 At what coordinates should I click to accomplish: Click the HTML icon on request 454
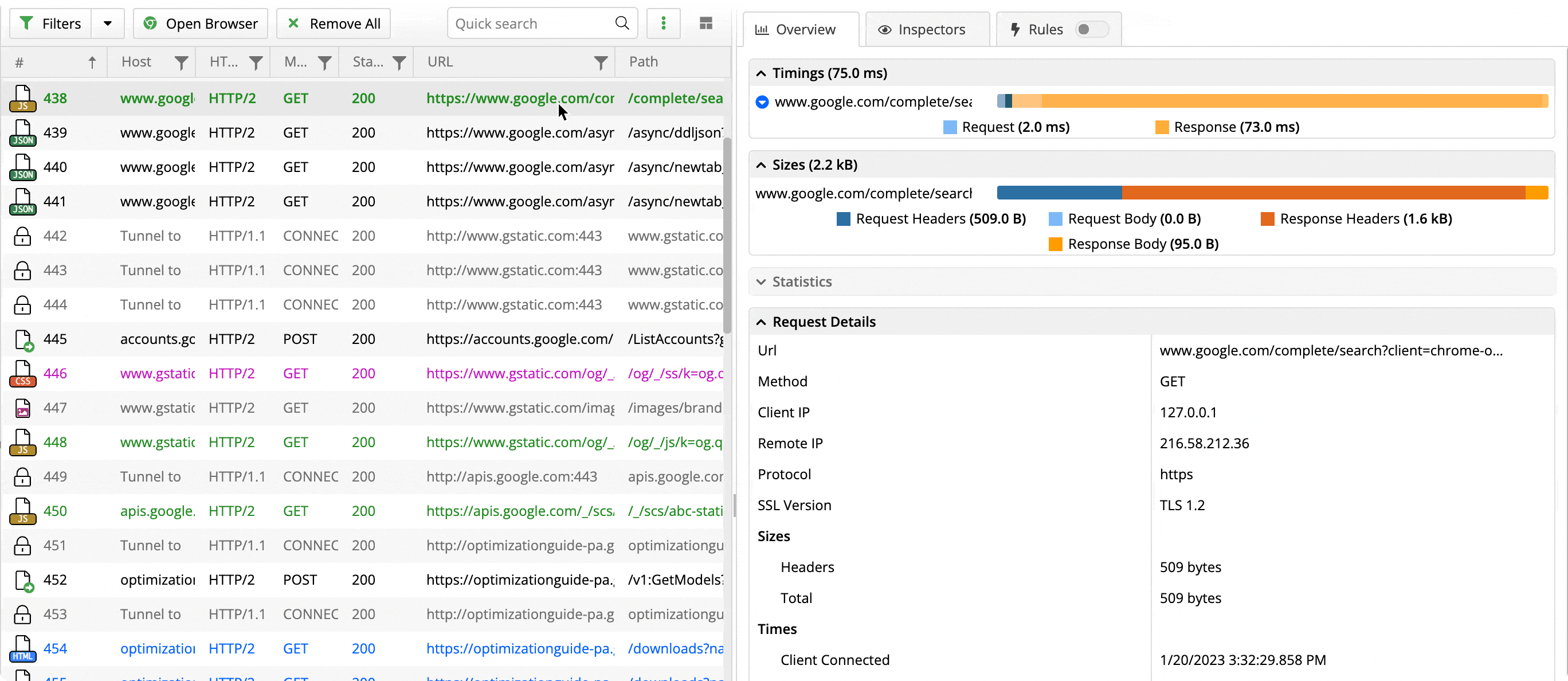point(22,649)
